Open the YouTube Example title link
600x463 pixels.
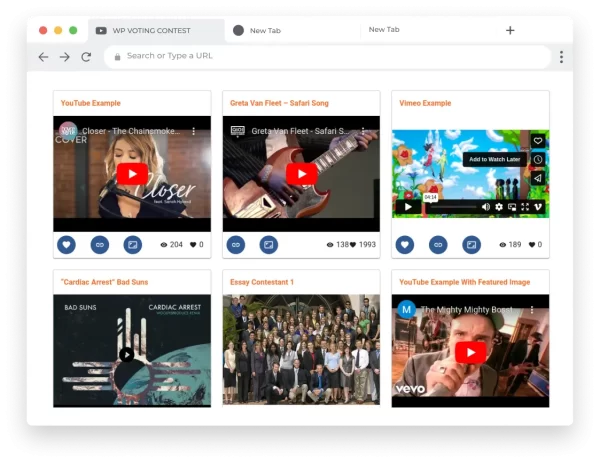(x=91, y=103)
